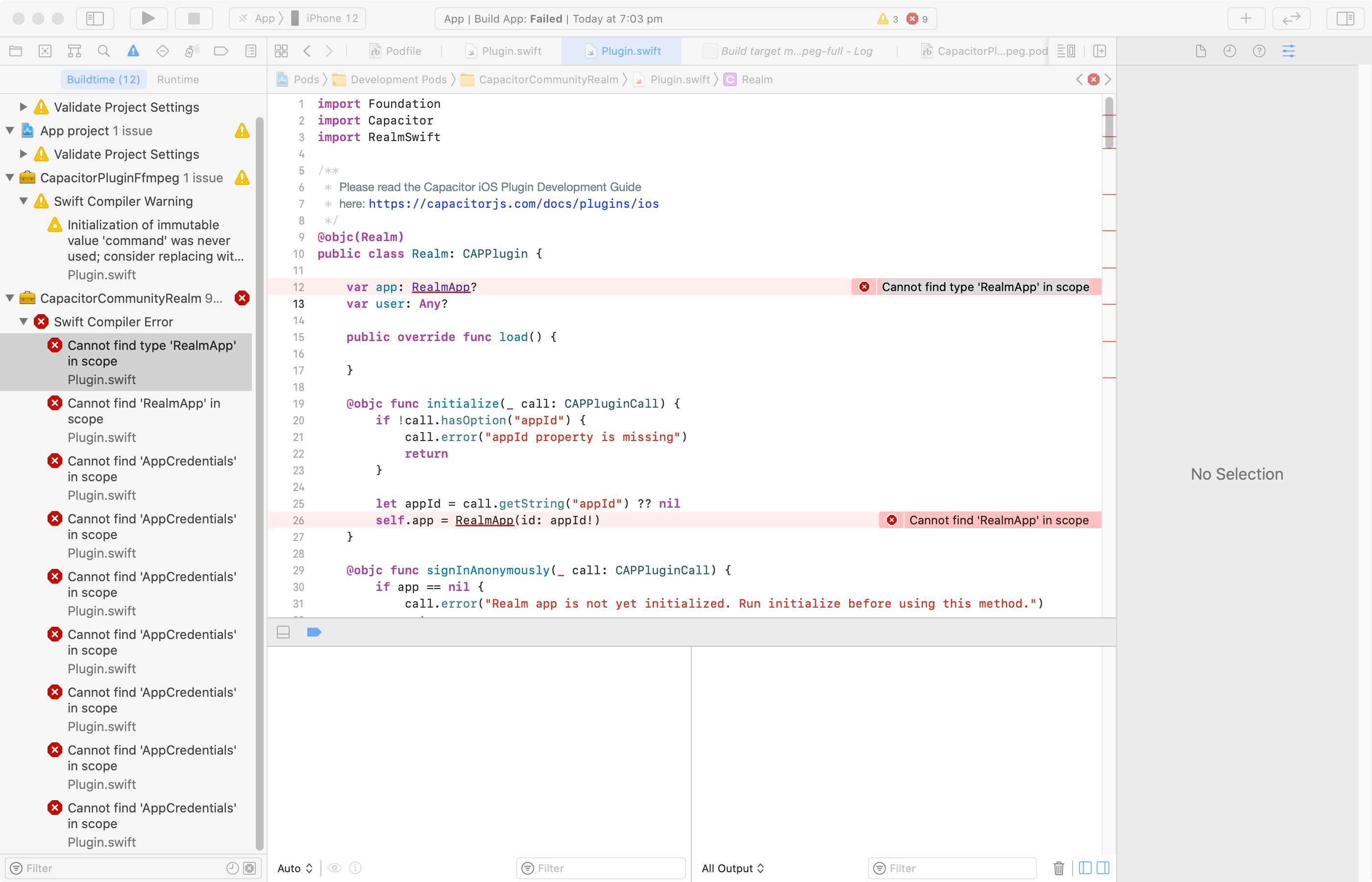
Task: Open the All Output dropdown
Action: 733,868
